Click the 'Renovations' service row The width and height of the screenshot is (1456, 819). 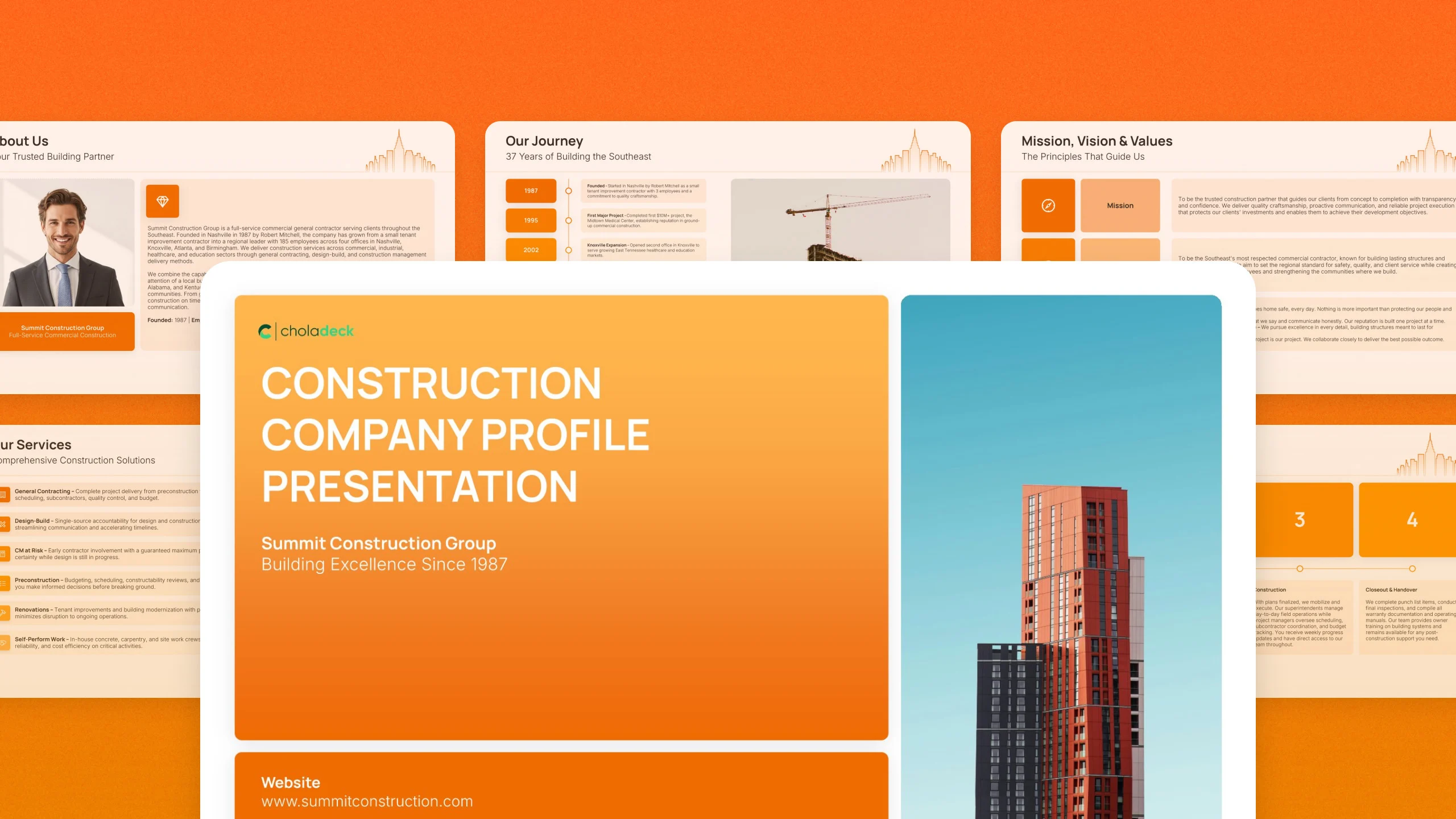(100, 613)
